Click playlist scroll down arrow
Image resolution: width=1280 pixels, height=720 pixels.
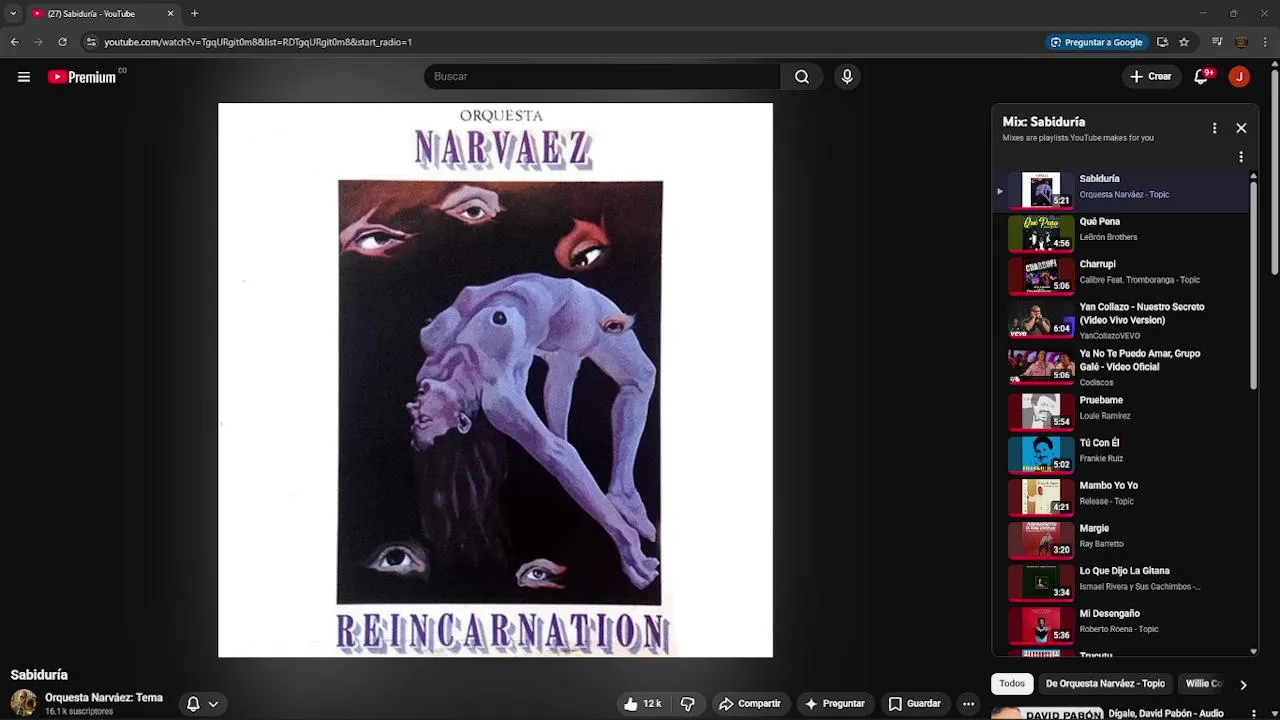coord(1253,652)
